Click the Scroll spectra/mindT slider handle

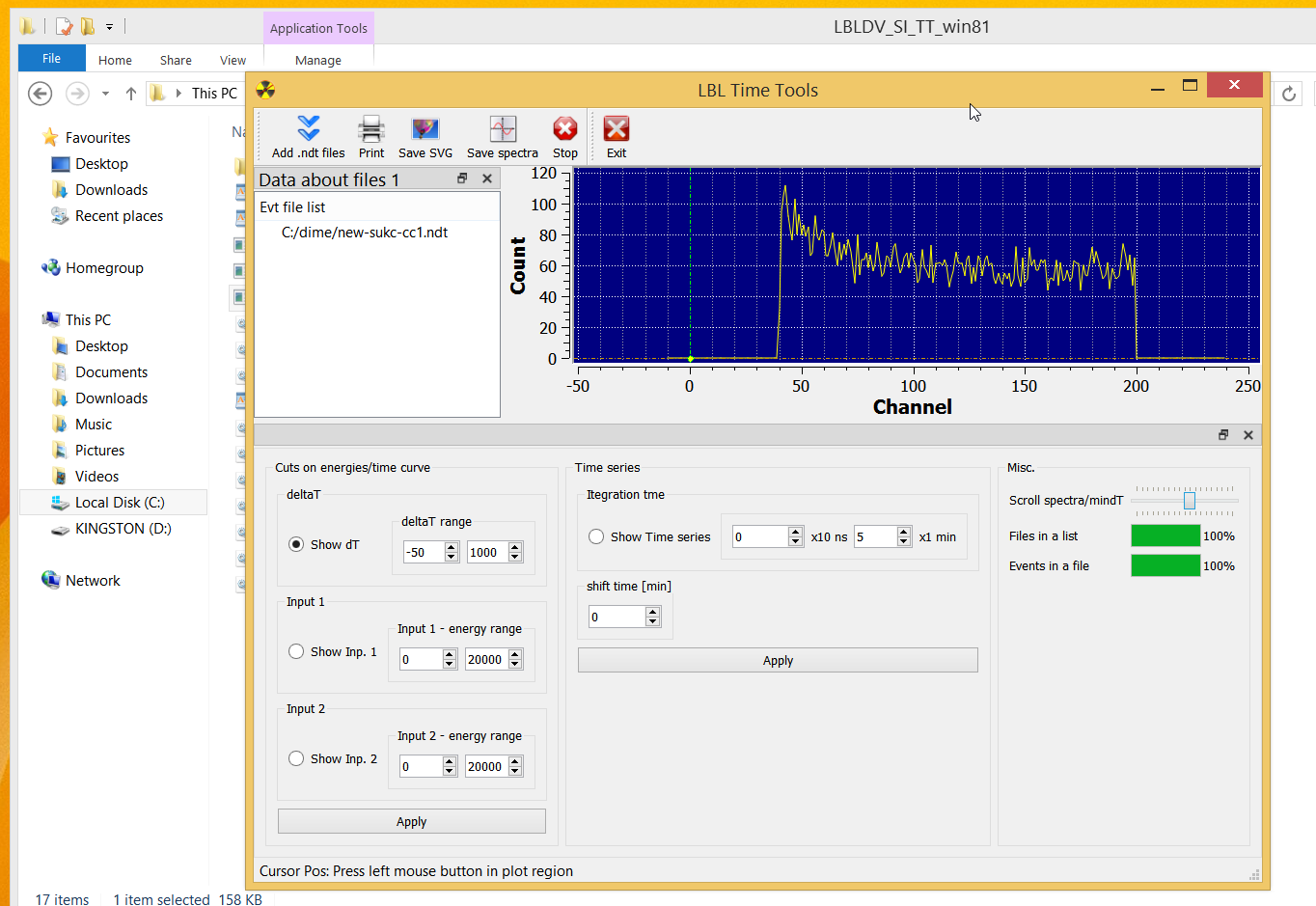[x=1190, y=500]
